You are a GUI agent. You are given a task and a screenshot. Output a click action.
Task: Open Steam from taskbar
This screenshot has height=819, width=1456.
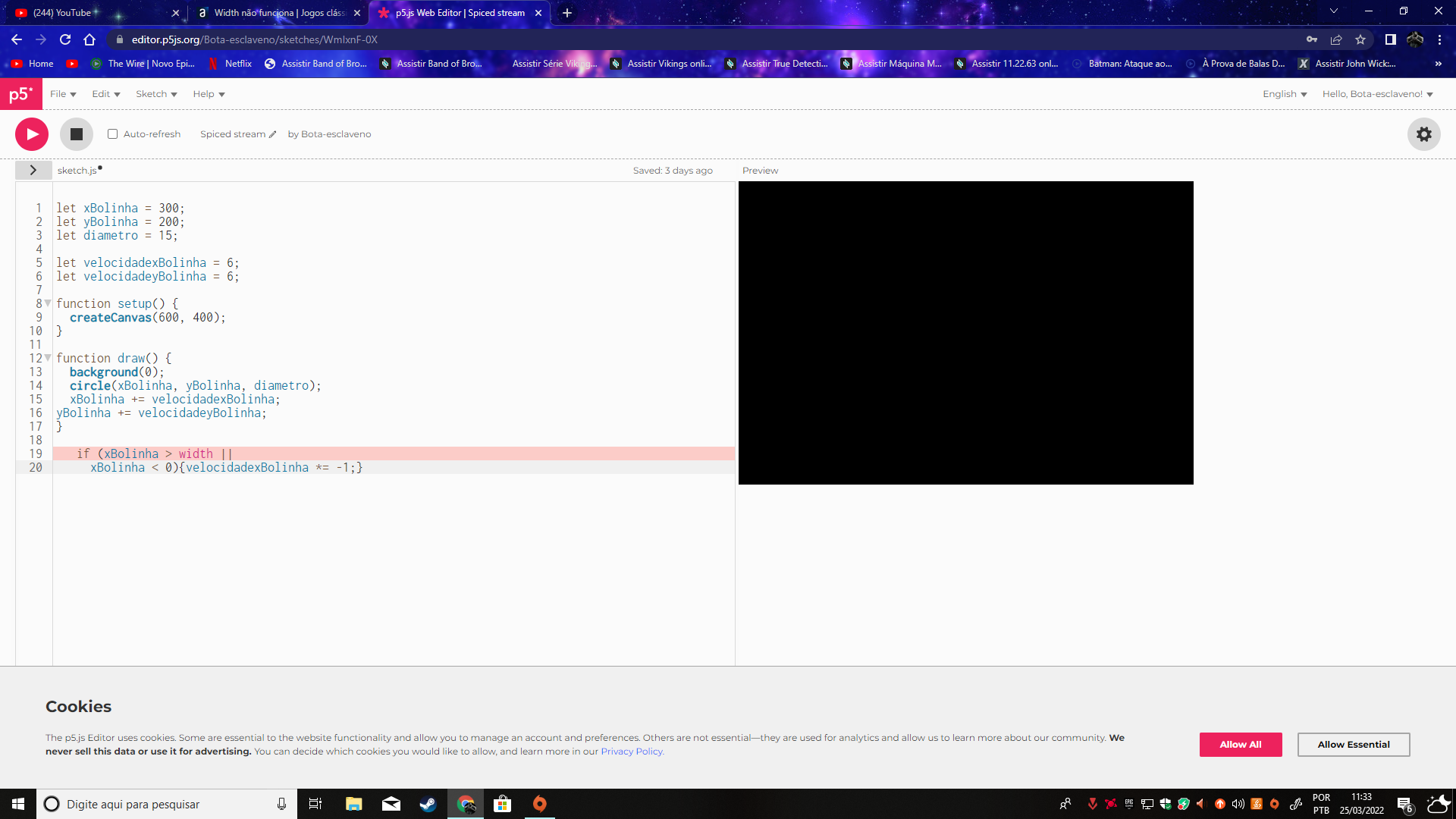click(428, 804)
